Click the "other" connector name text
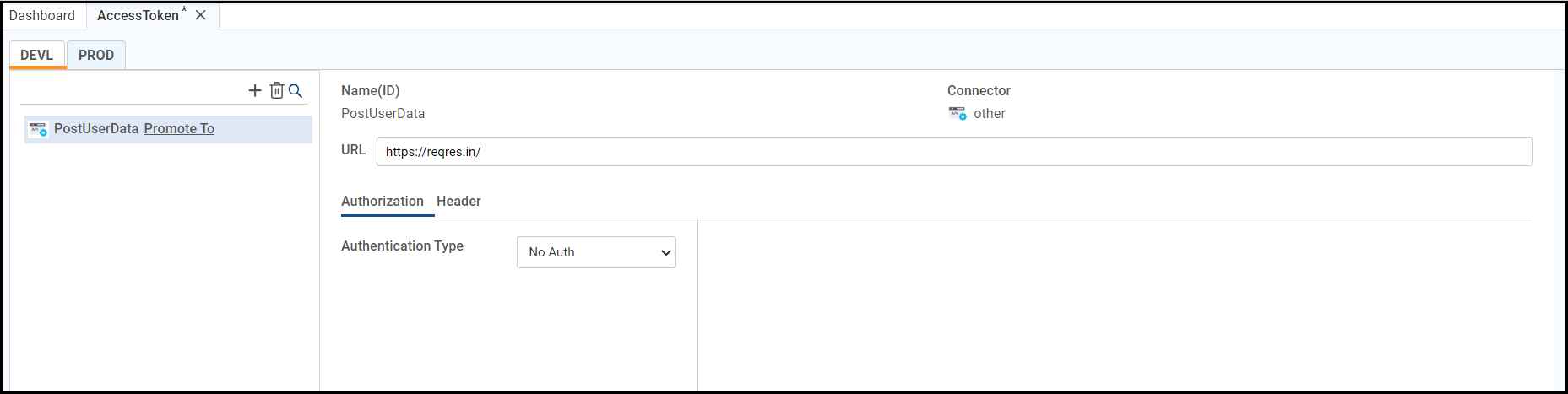The image size is (1568, 394). click(990, 114)
